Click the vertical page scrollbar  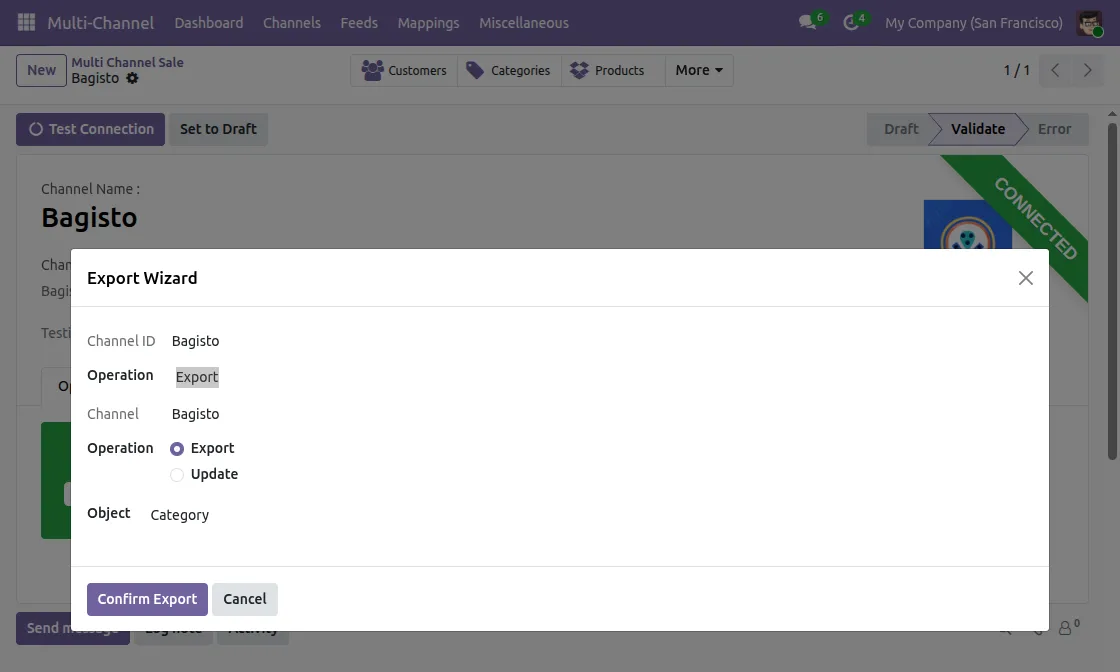click(1112, 291)
